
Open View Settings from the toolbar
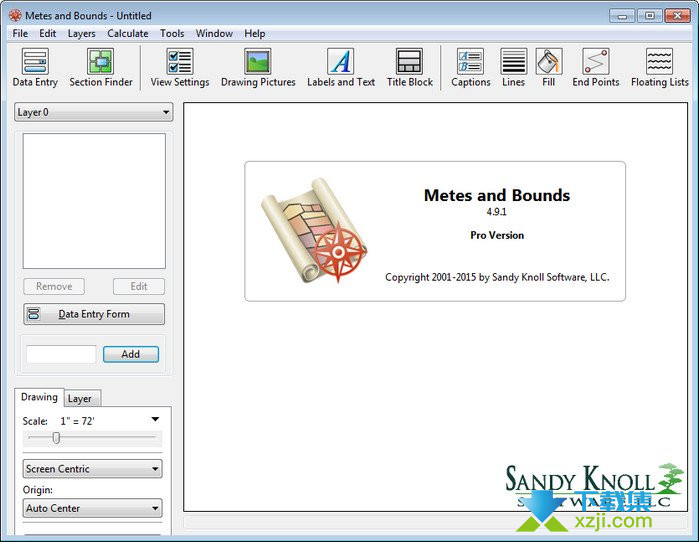(180, 62)
